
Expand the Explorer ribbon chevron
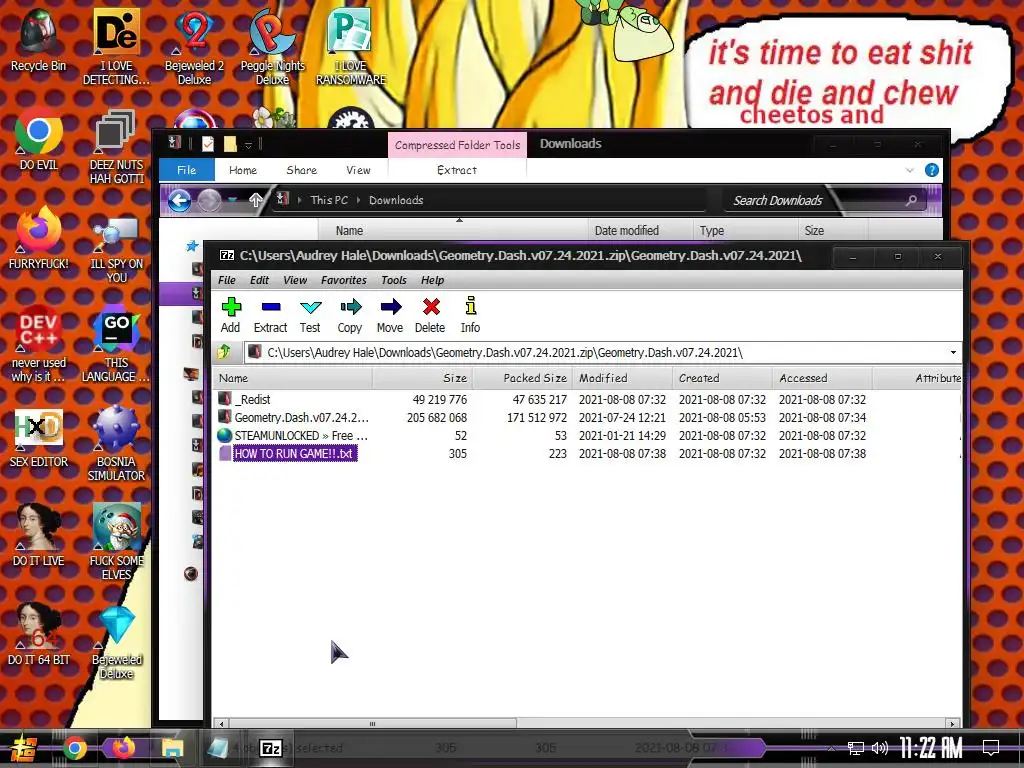point(910,170)
